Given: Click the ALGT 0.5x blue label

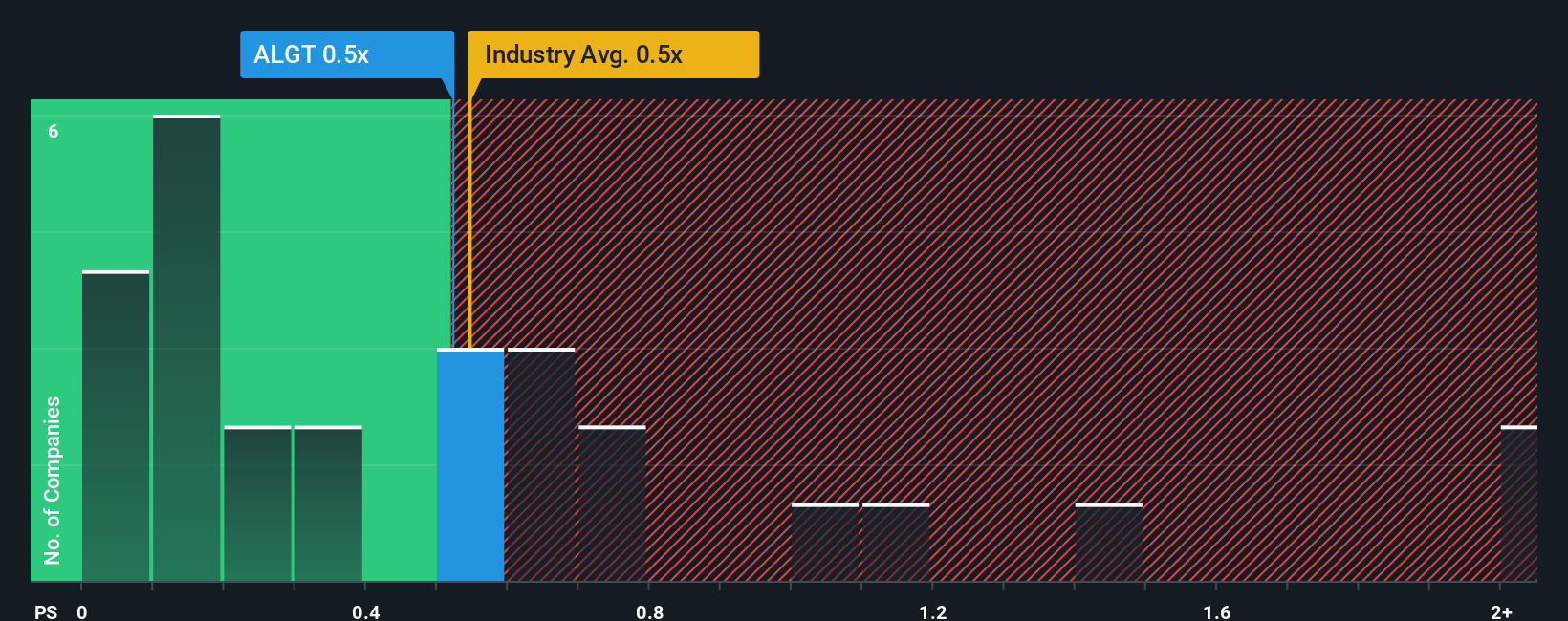Looking at the screenshot, I should pos(347,54).
